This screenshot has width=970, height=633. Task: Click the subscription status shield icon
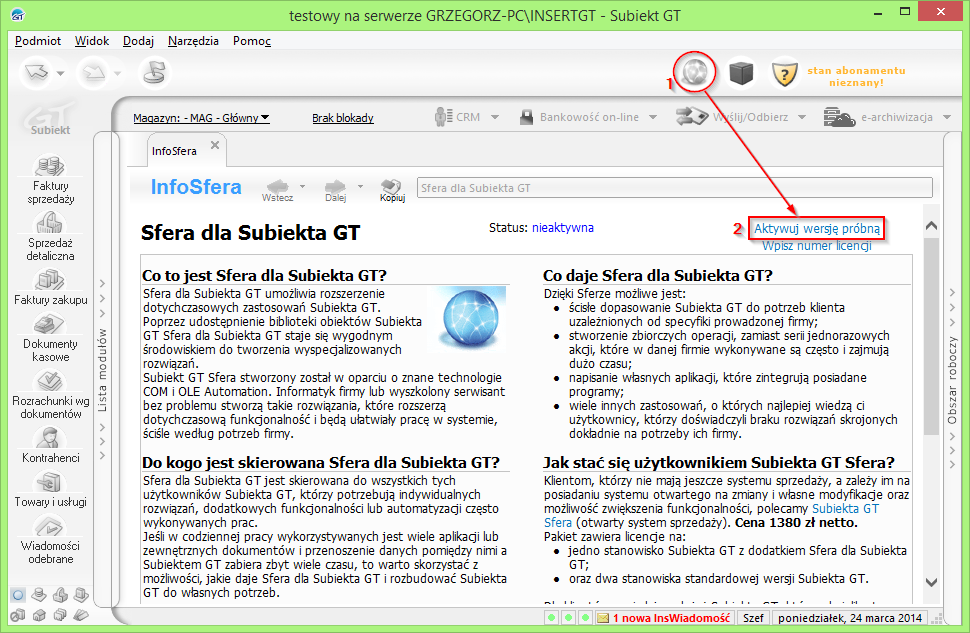[784, 74]
